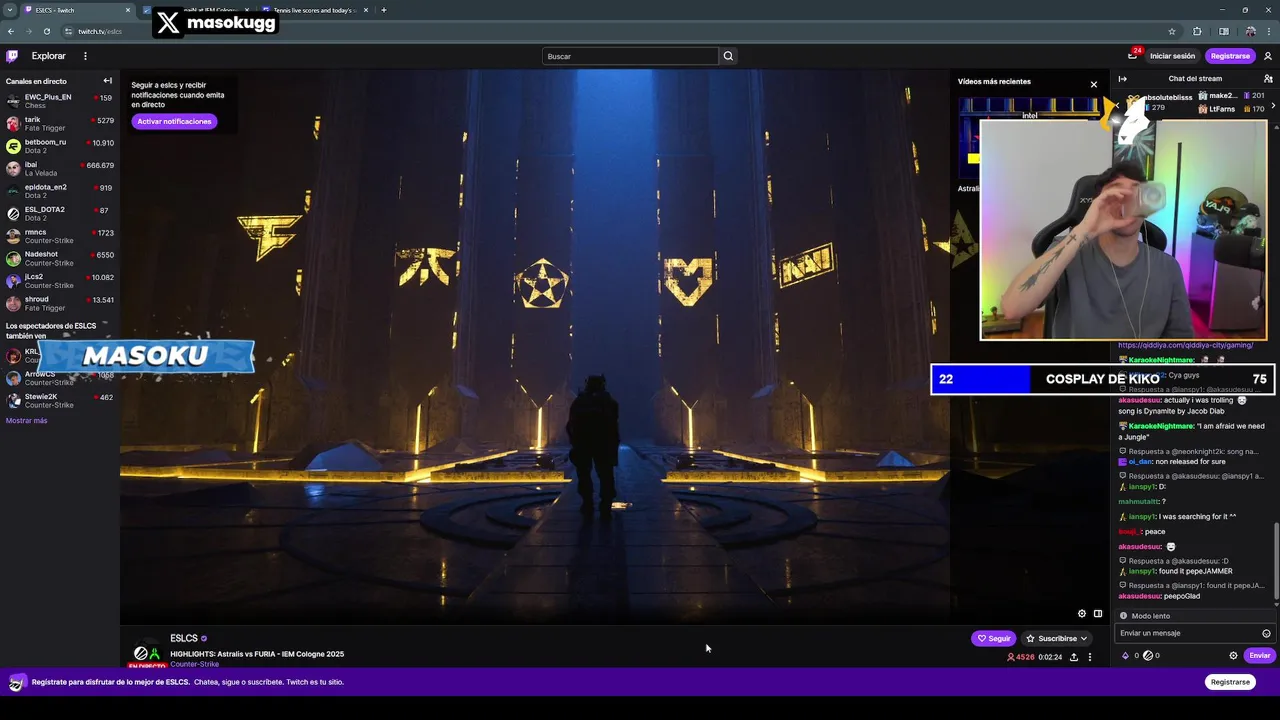Click the Seguir follow button
1280x720 pixels.
point(994,638)
